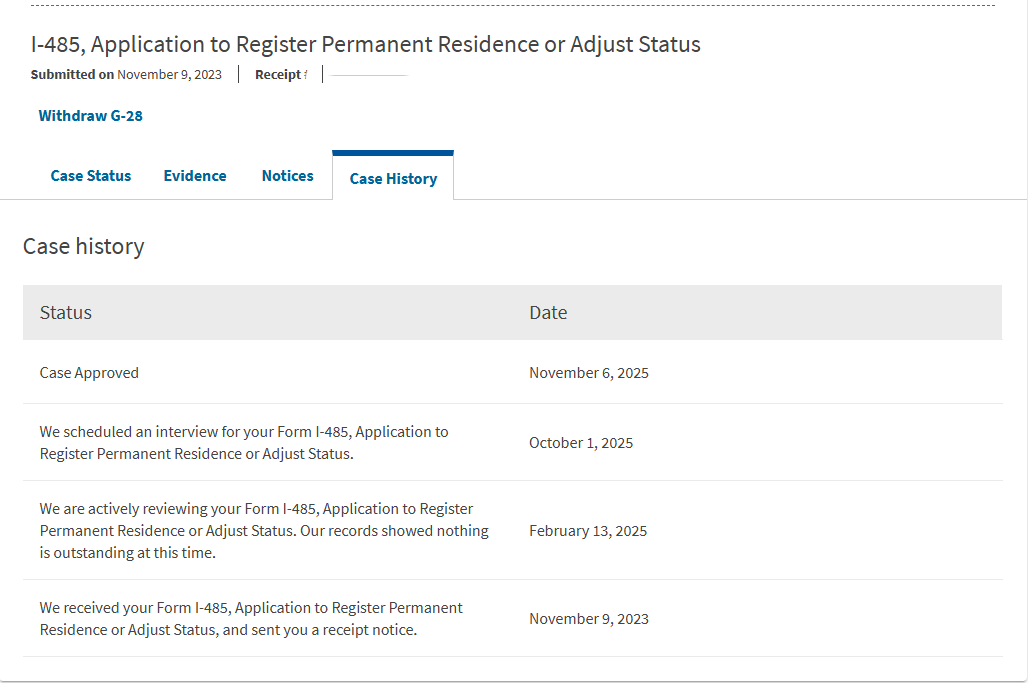Click the Case history heading
This screenshot has width=1028, height=683.
click(x=83, y=246)
